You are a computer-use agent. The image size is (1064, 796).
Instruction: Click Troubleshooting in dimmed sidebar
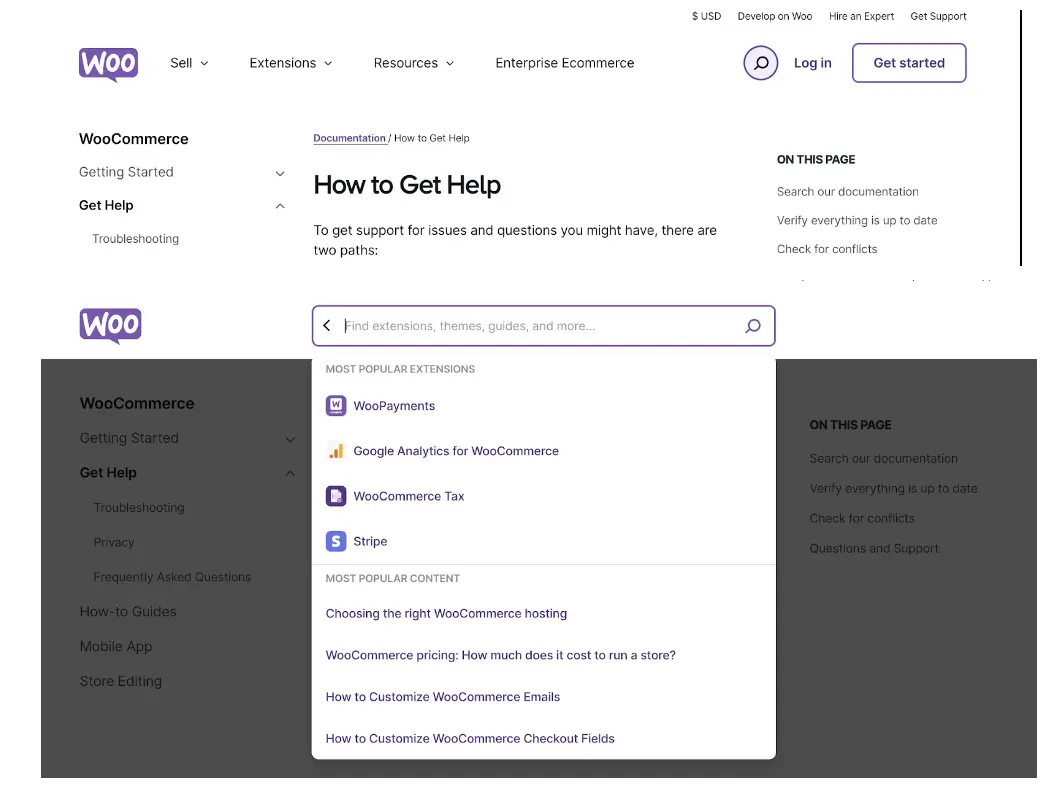139,508
